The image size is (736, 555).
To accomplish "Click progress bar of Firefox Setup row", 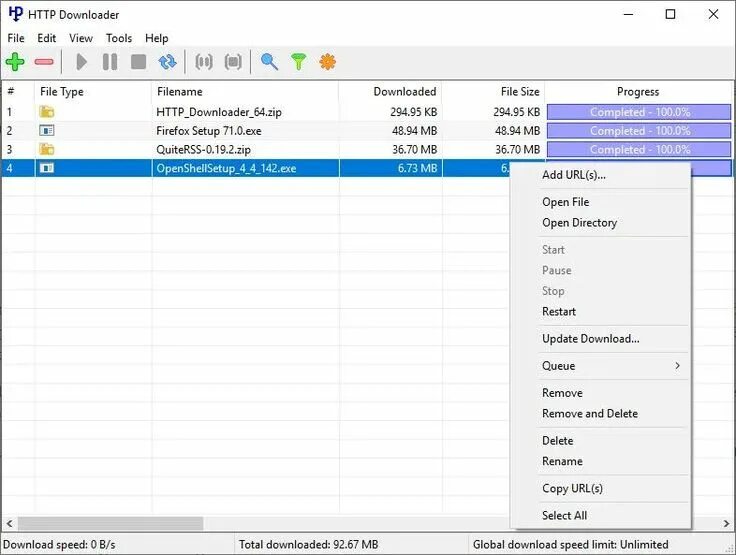I will [x=639, y=131].
